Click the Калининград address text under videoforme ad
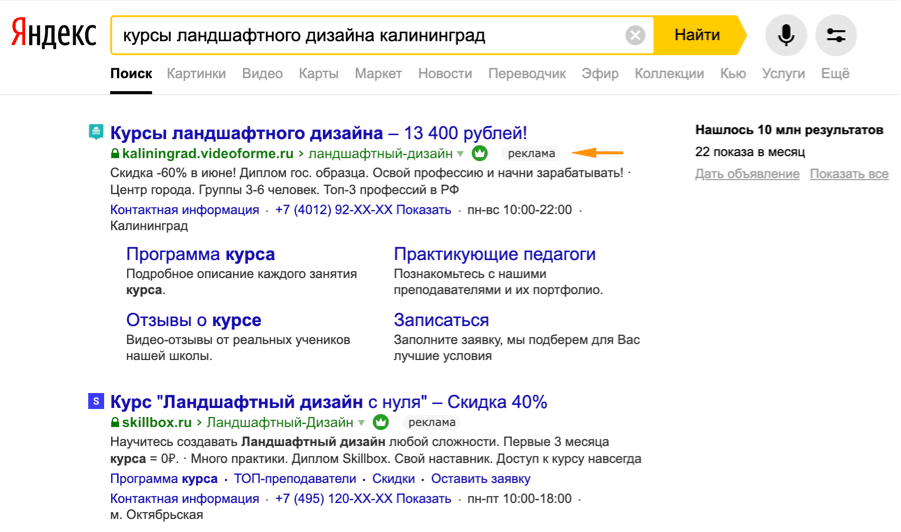This screenshot has height=532, width=901. [149, 226]
